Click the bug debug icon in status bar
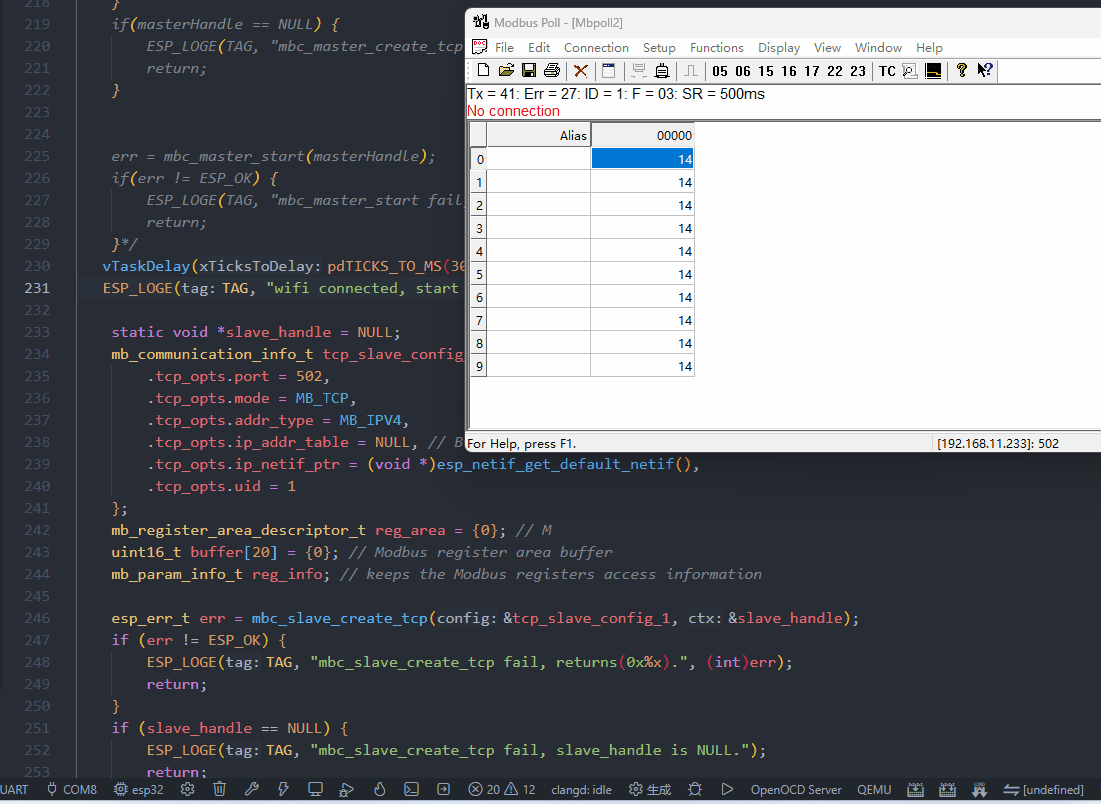The width and height of the screenshot is (1101, 804). tap(695, 789)
